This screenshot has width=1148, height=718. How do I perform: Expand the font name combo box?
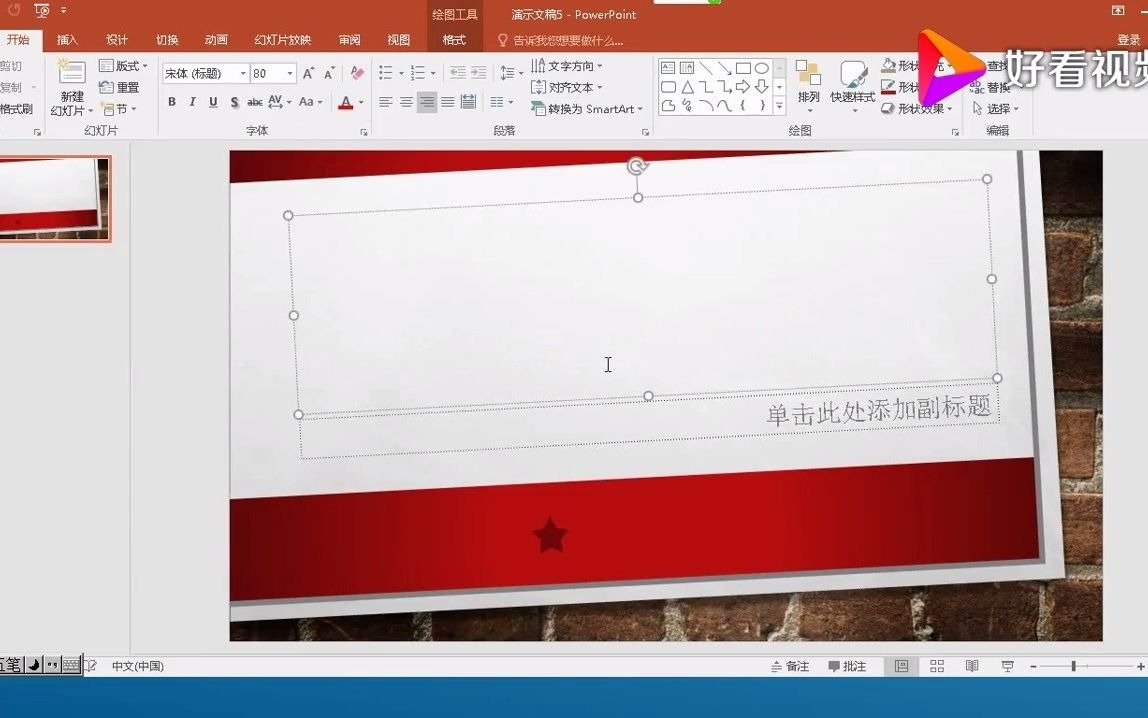[243, 72]
